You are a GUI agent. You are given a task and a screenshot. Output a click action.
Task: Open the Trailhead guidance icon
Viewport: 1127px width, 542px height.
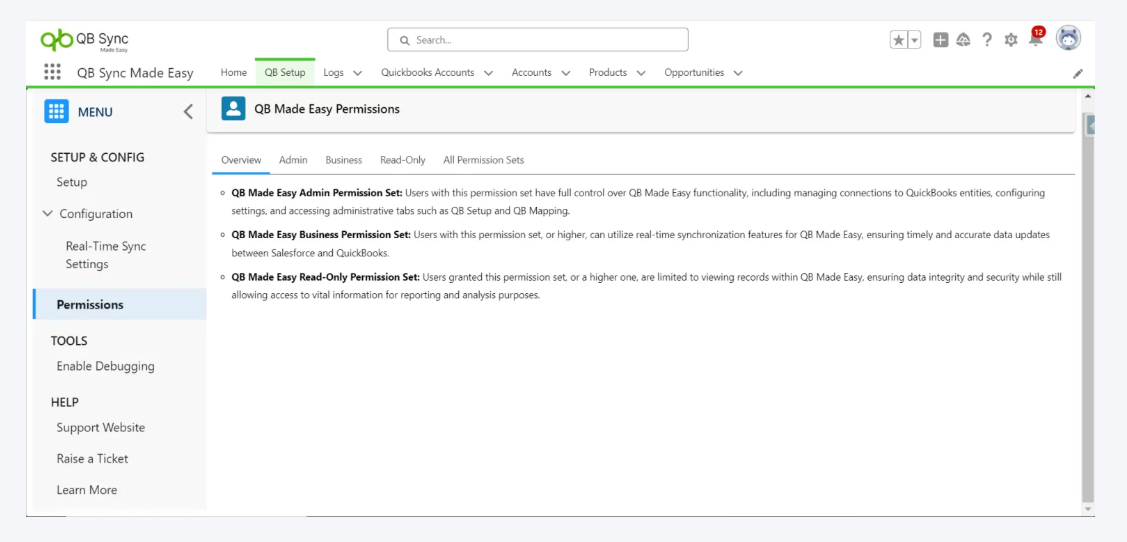tap(963, 40)
